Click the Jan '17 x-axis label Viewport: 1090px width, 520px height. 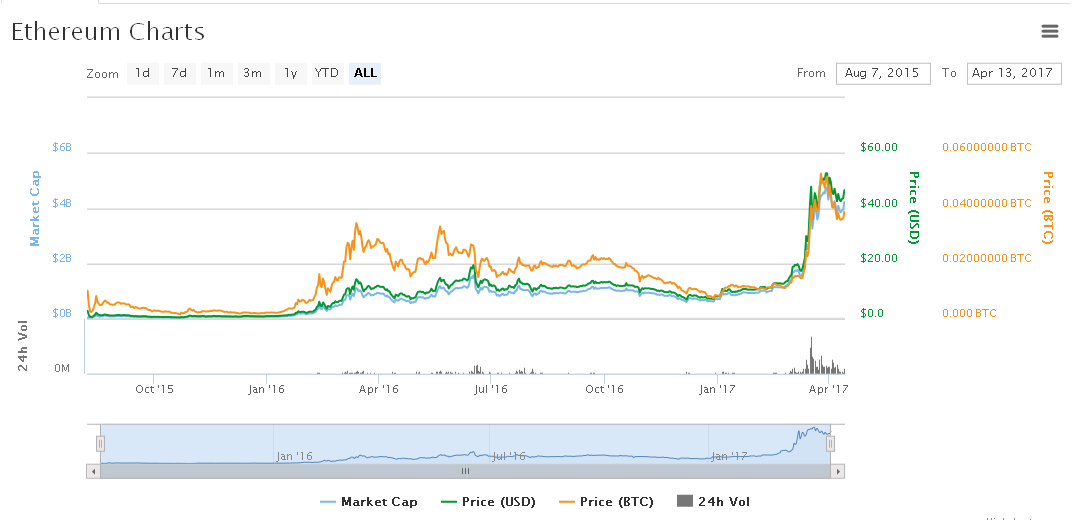click(x=717, y=389)
